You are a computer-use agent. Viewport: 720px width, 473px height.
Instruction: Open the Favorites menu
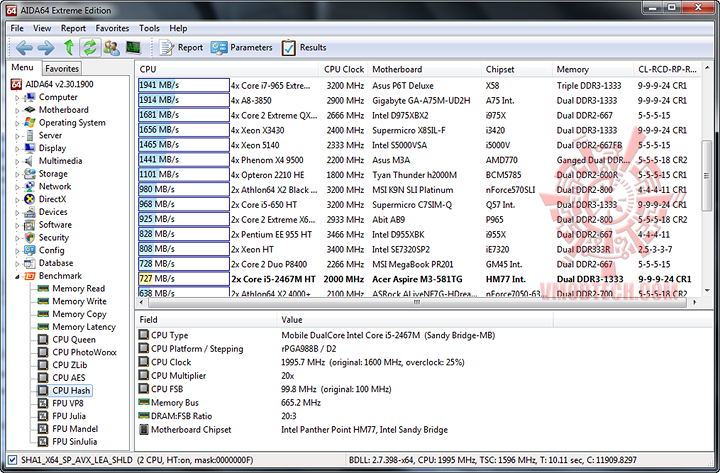[x=112, y=28]
